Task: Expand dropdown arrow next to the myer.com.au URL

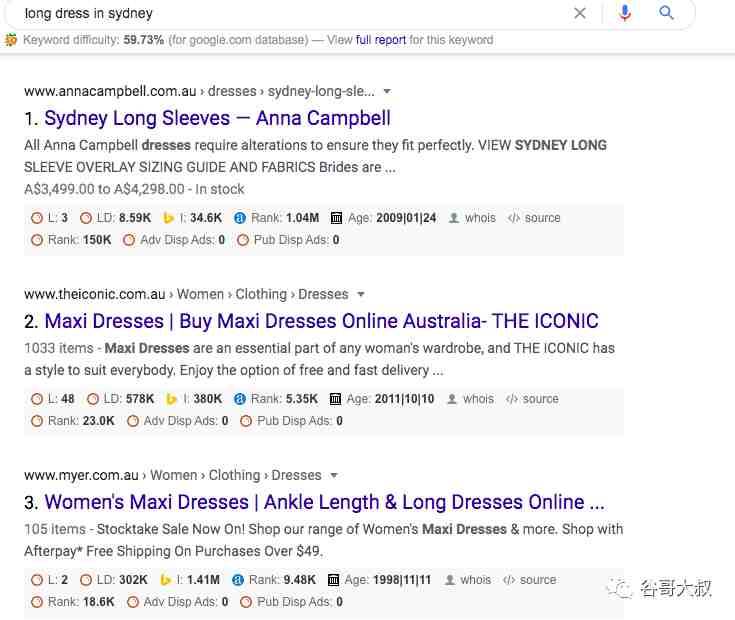Action: pos(334,476)
